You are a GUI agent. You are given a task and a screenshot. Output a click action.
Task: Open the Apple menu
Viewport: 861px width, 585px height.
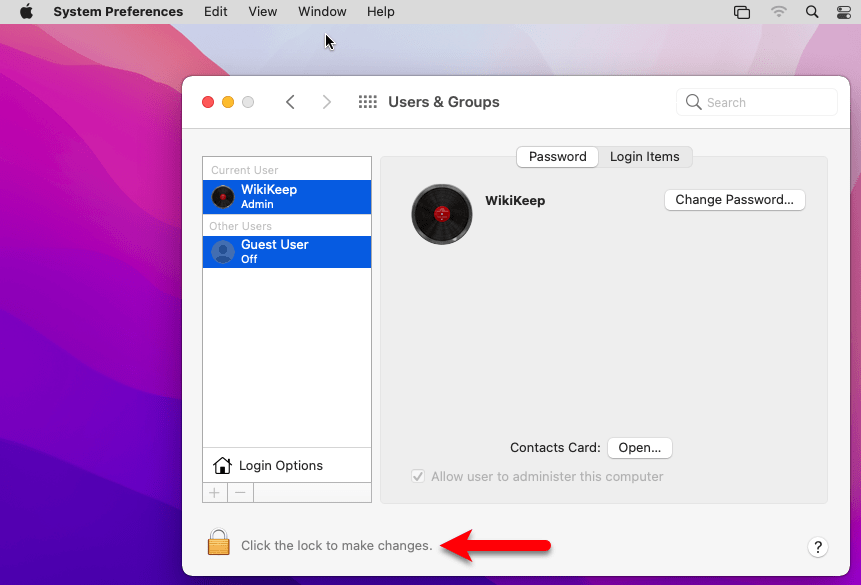tap(26, 12)
